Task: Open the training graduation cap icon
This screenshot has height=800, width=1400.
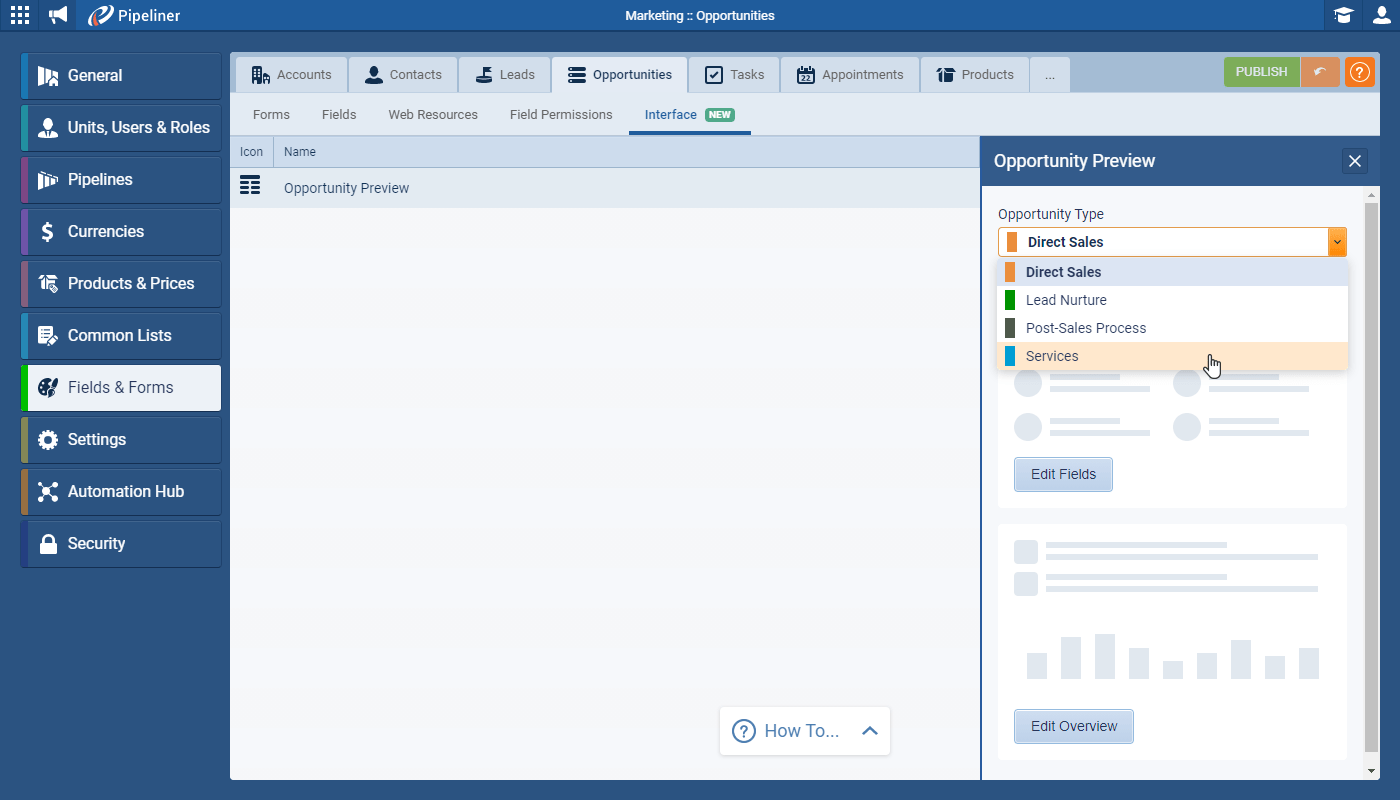Action: point(1343,15)
